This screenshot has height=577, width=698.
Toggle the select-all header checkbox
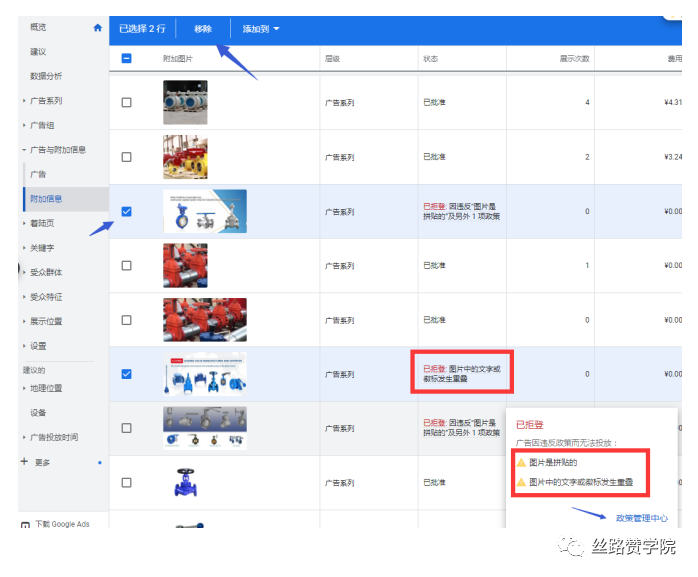pos(126,58)
